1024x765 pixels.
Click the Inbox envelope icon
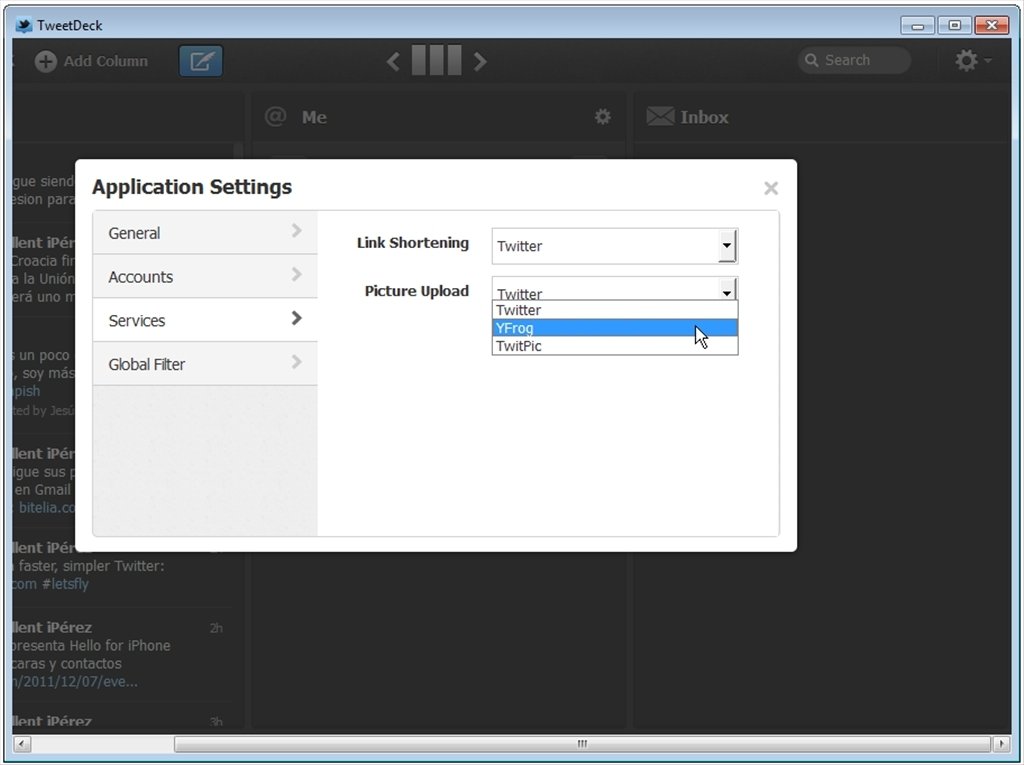pos(660,117)
